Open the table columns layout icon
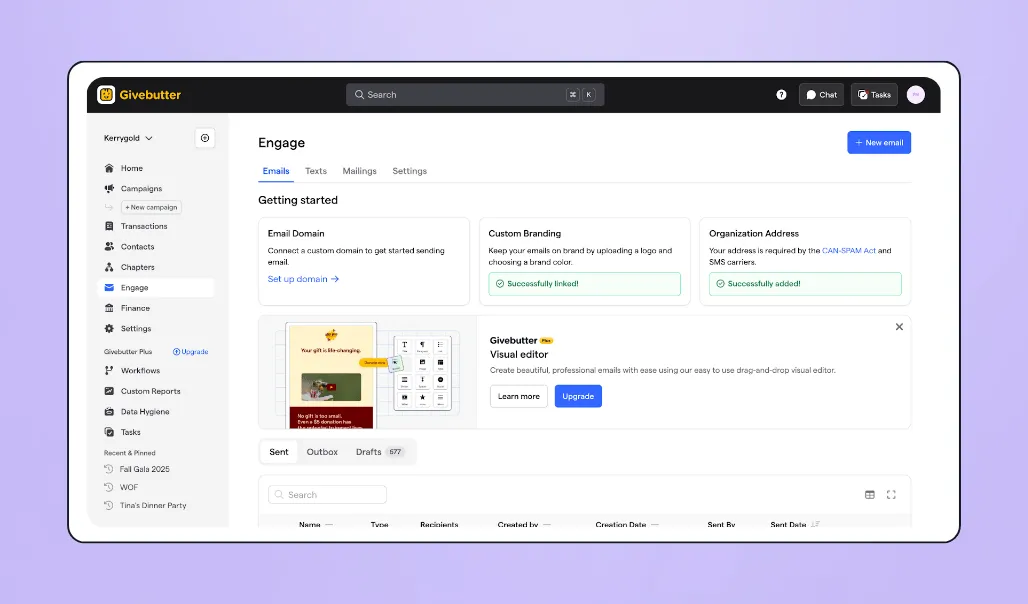The image size is (1028, 604). (x=869, y=494)
